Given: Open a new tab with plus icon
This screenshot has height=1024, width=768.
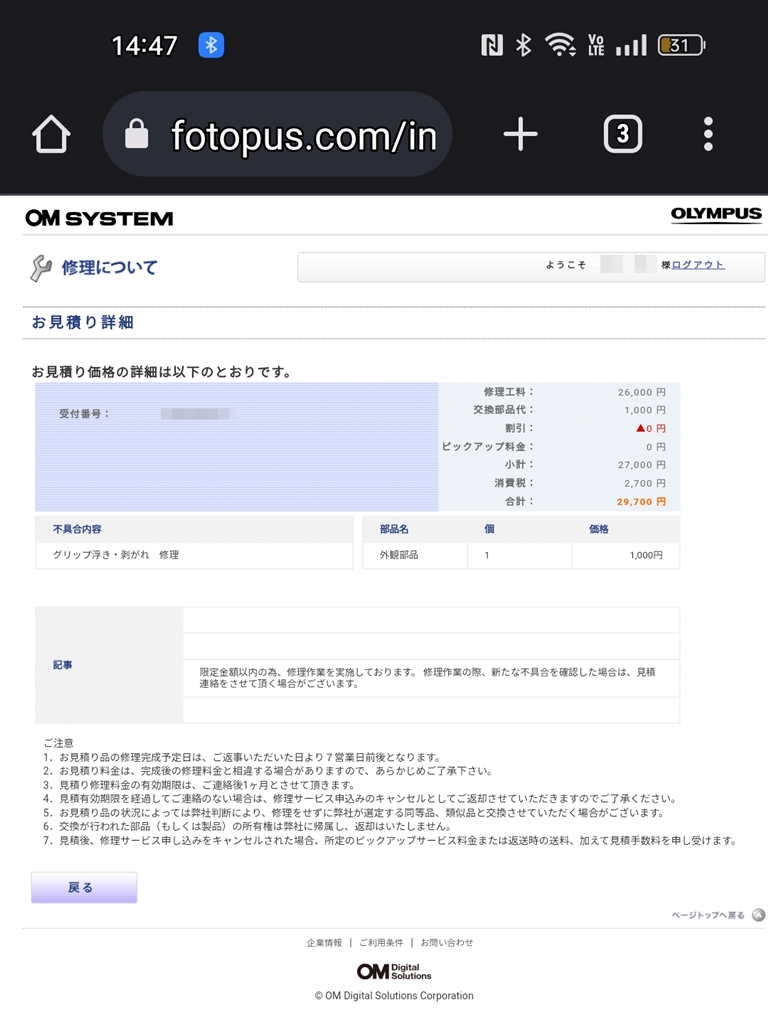Looking at the screenshot, I should tap(520, 135).
